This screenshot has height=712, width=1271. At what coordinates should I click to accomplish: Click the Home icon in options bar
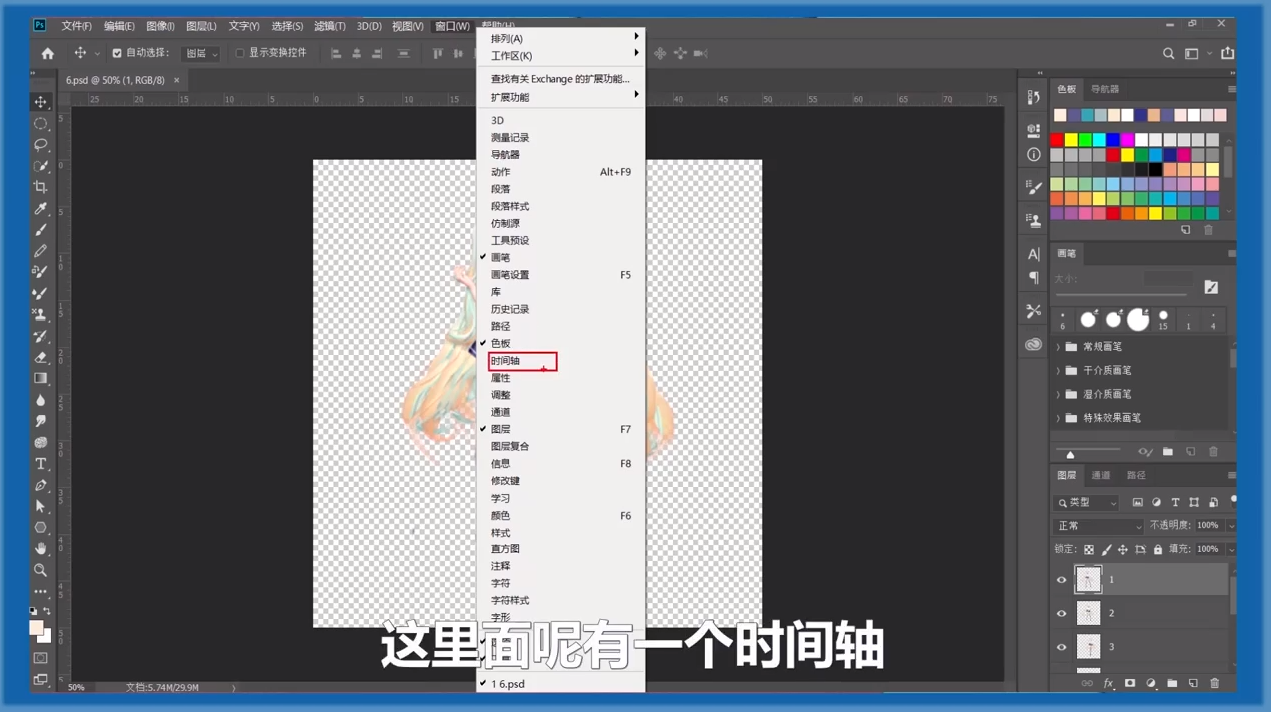[x=47, y=53]
